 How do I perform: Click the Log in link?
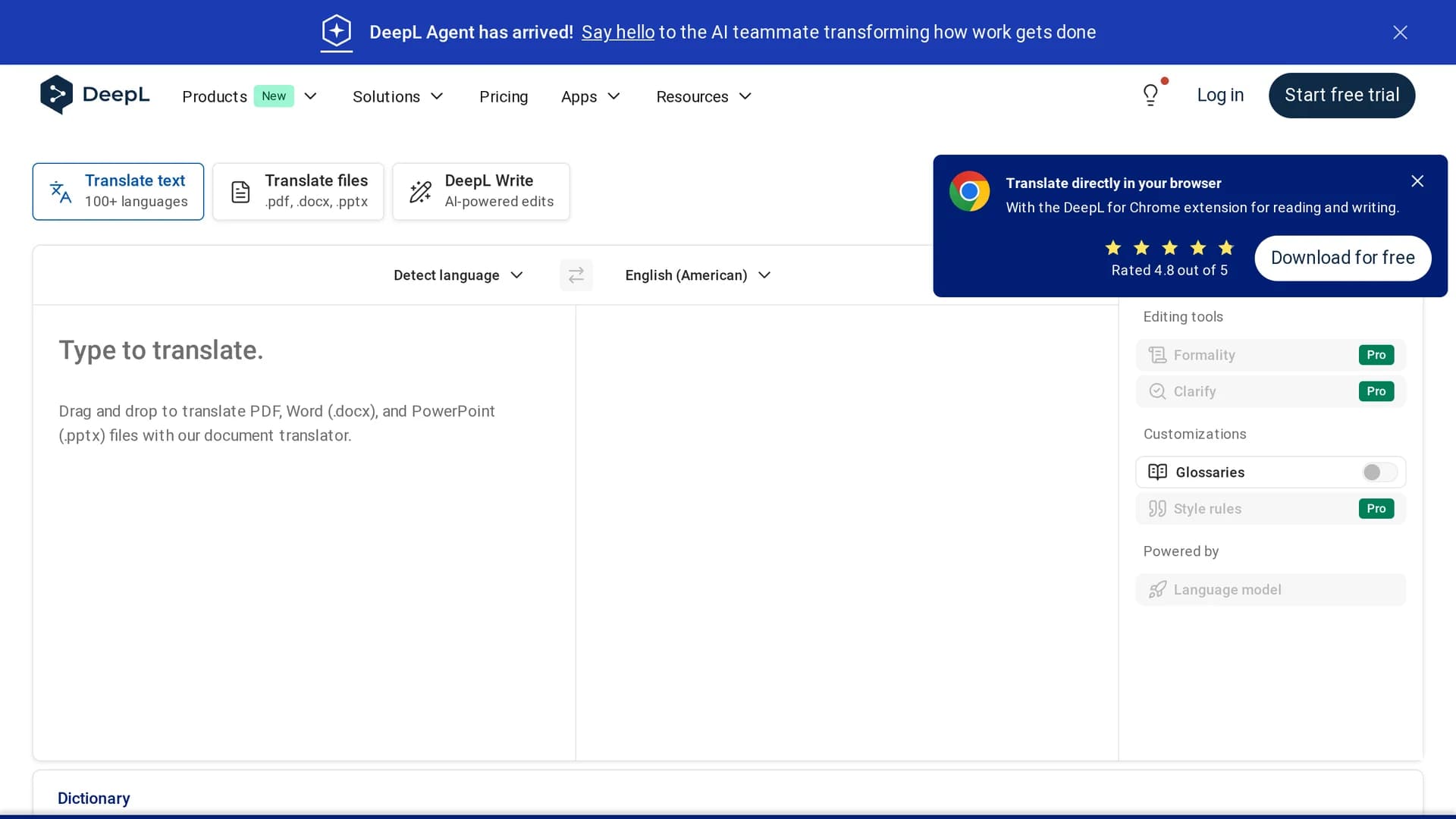pyautogui.click(x=1220, y=95)
